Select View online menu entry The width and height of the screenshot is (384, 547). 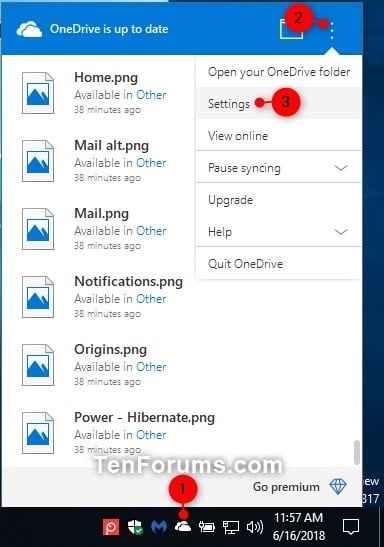pos(279,135)
